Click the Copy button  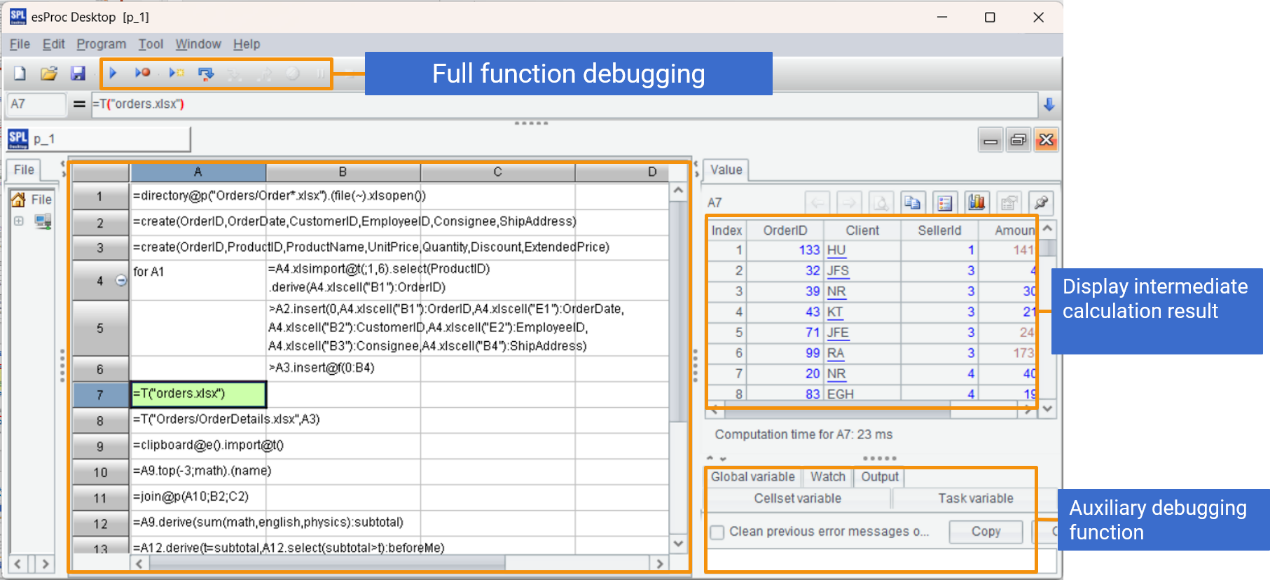click(x=985, y=532)
